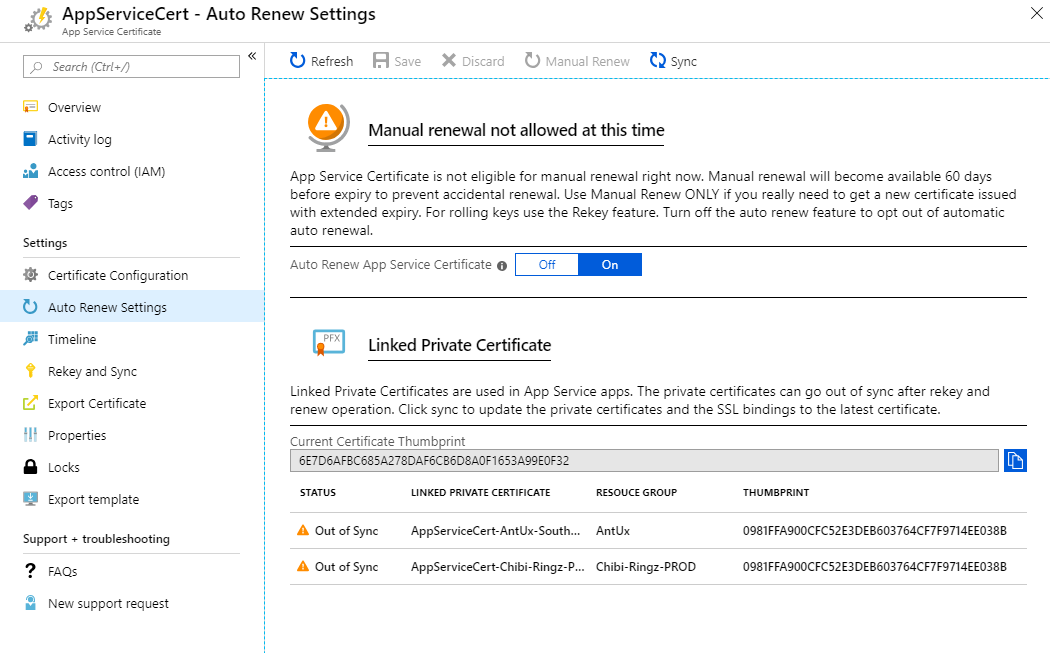Click the Refresh toolbar icon
The width and height of the screenshot is (1050, 653).
click(298, 61)
